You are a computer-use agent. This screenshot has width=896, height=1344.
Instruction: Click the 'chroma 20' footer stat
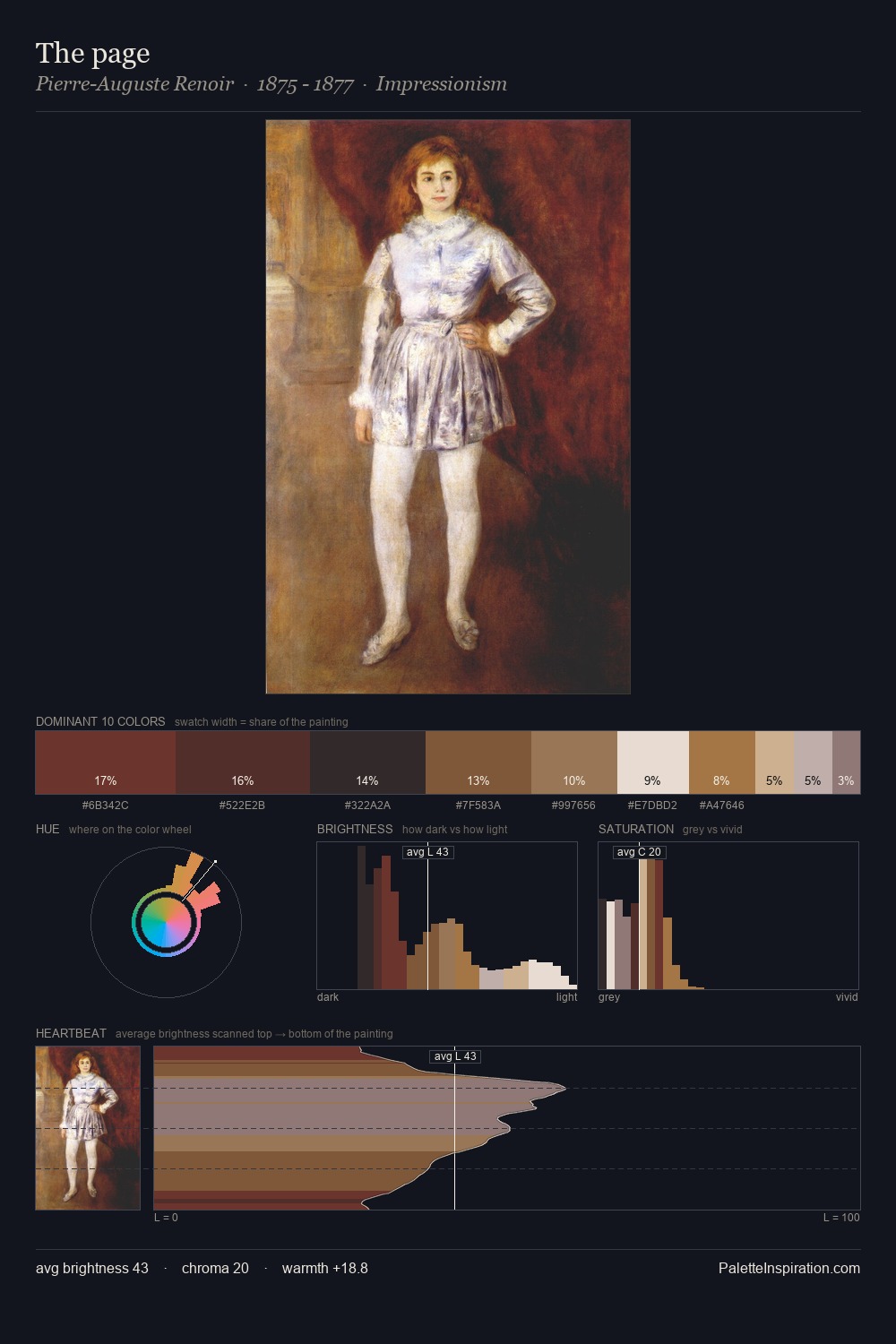point(215,1268)
